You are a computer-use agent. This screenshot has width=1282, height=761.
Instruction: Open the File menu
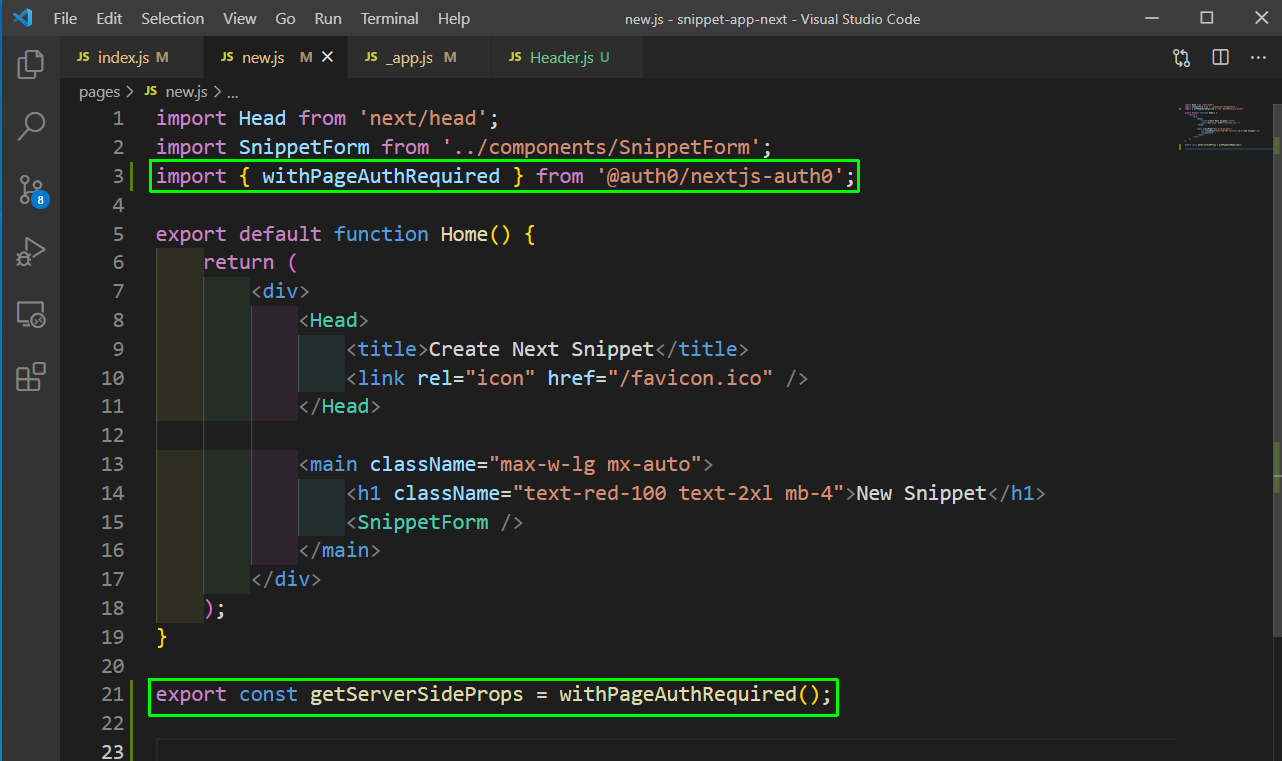(x=65, y=19)
